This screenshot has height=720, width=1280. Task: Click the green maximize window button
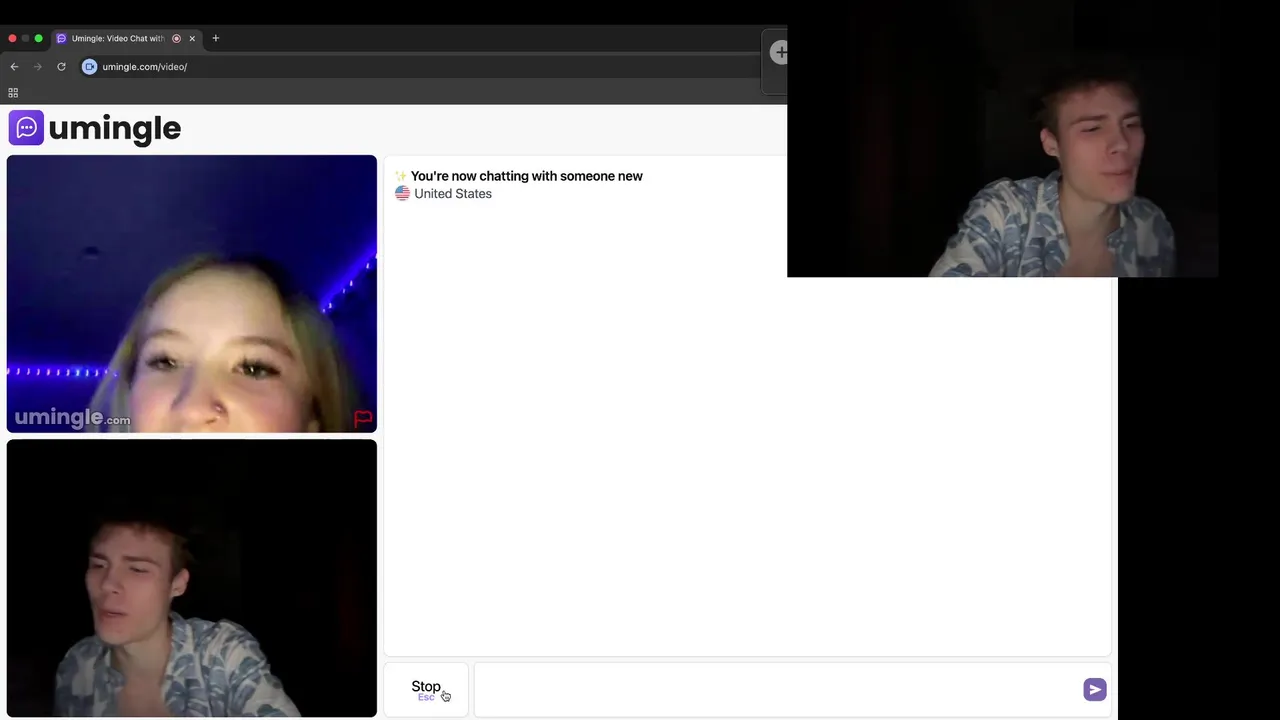tap(38, 38)
